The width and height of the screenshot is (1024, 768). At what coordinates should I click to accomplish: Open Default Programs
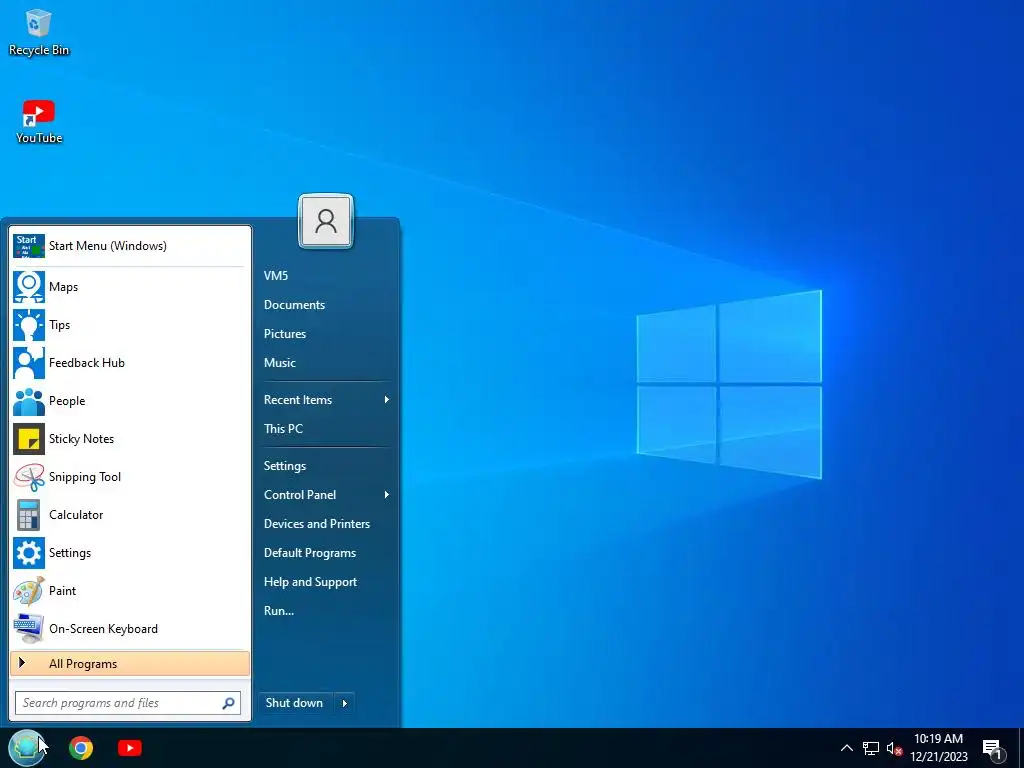point(310,553)
